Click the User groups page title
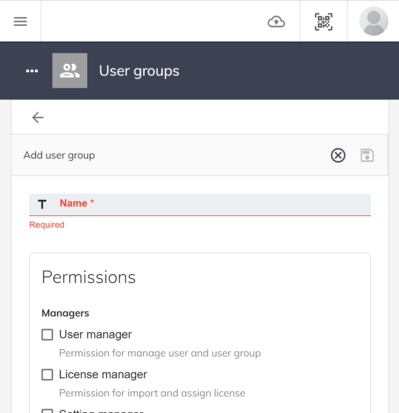 tap(139, 71)
